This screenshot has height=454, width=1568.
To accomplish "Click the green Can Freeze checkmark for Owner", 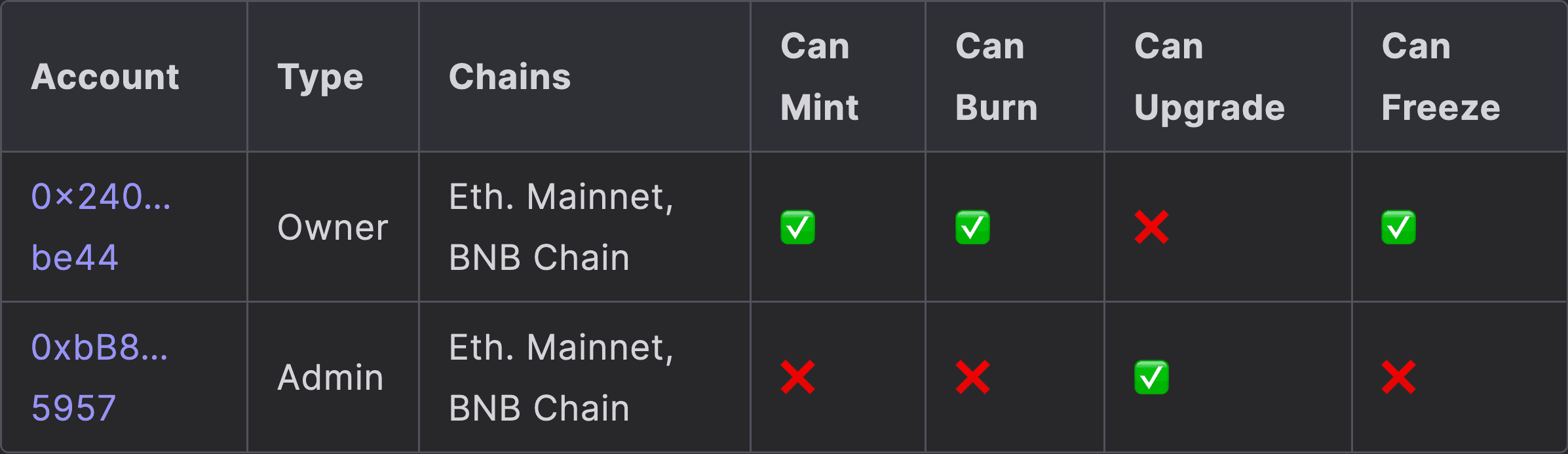I will [x=1398, y=227].
